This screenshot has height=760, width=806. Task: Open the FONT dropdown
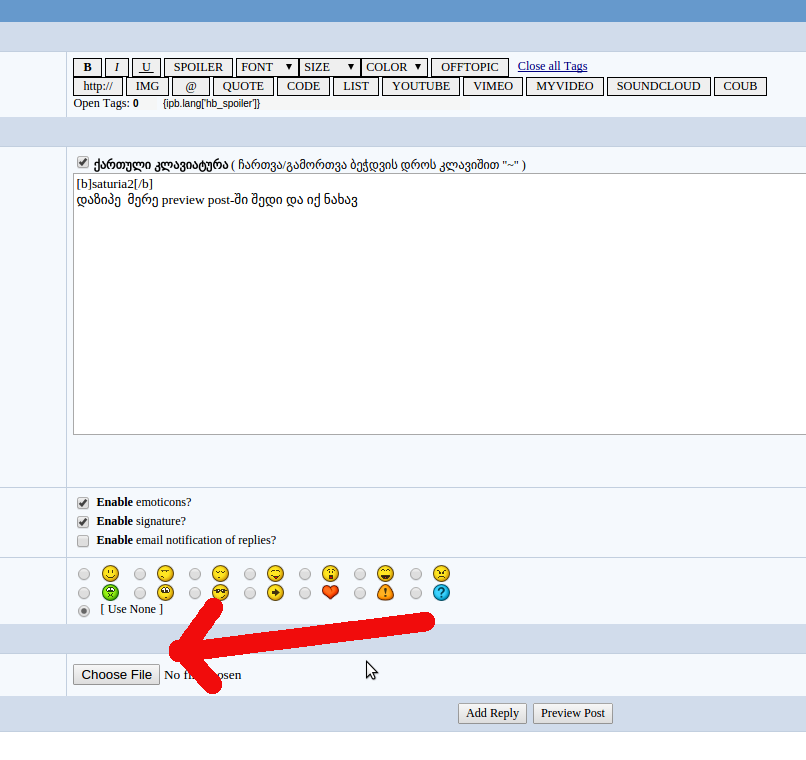pos(267,67)
